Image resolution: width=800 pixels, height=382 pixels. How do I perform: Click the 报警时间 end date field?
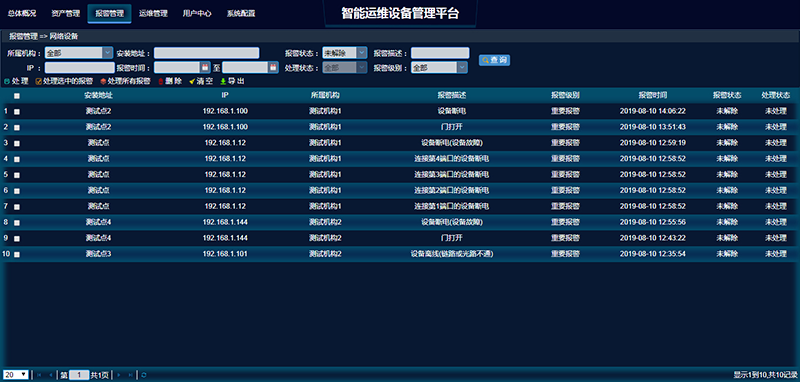coord(245,67)
